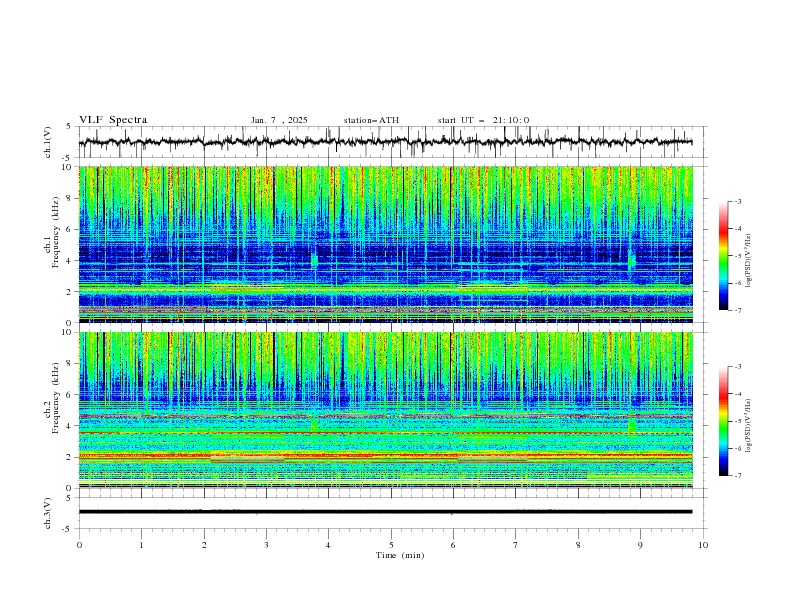This screenshot has width=792, height=612.
Task: Click the "-3" tick of the lower color bar
Action: tap(738, 367)
